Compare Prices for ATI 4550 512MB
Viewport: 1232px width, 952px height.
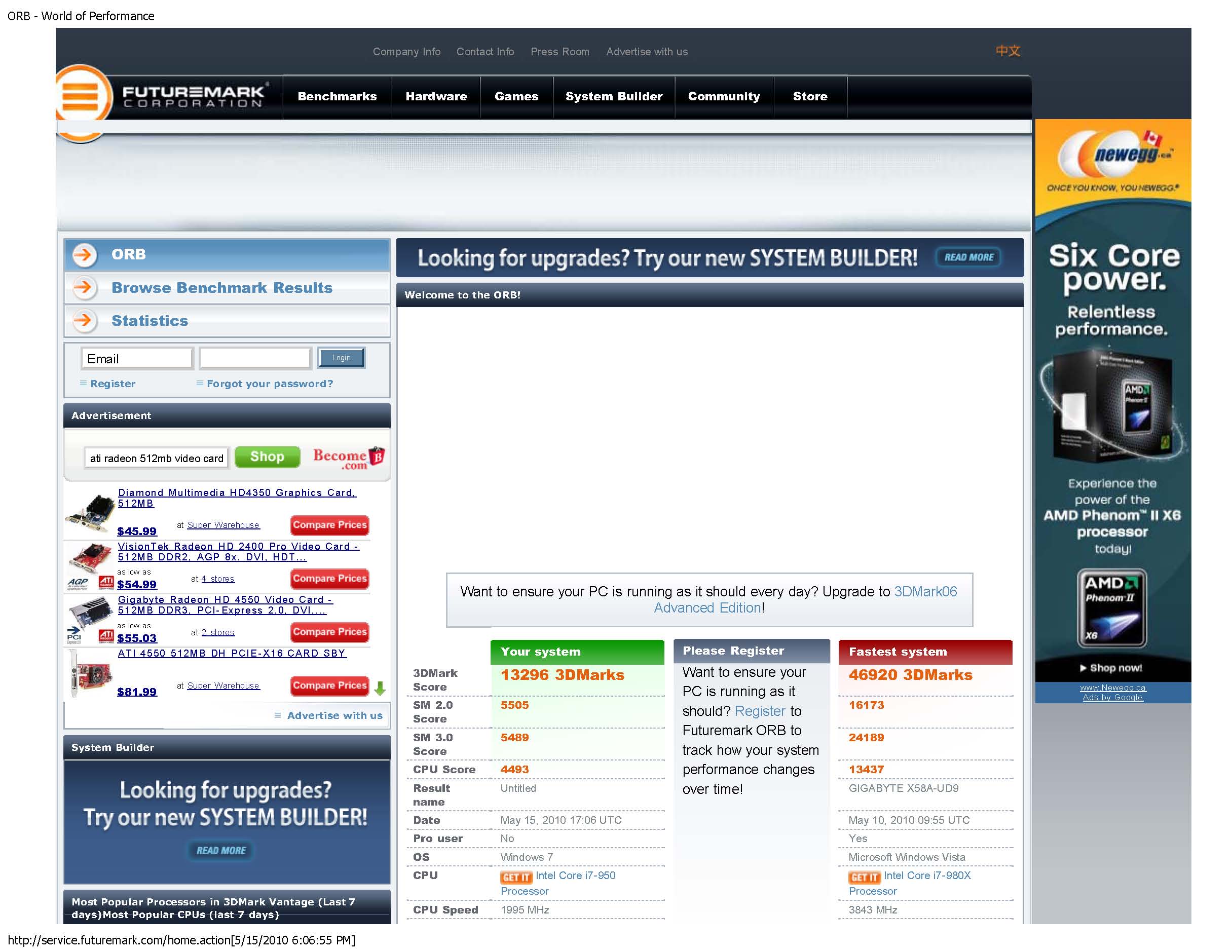[x=330, y=686]
